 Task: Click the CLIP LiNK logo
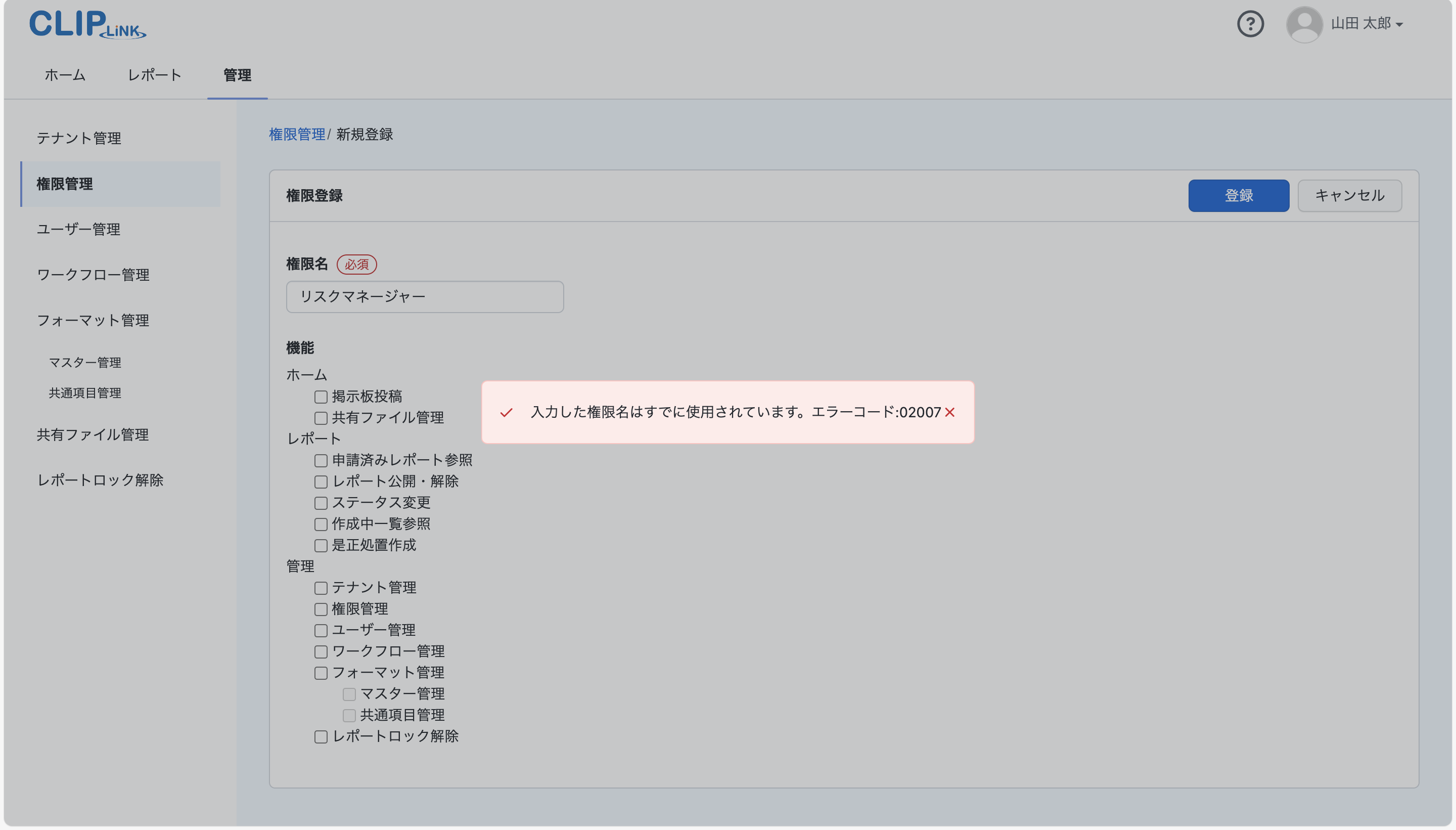tap(86, 24)
